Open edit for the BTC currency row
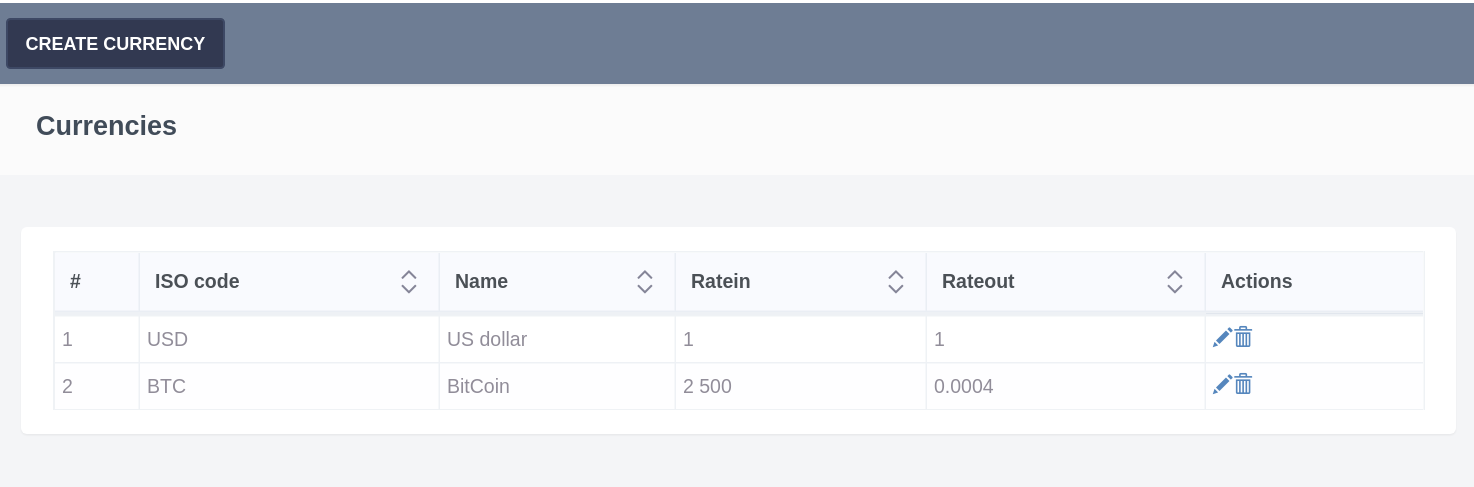Viewport: 1474px width, 487px height. tap(1221, 385)
